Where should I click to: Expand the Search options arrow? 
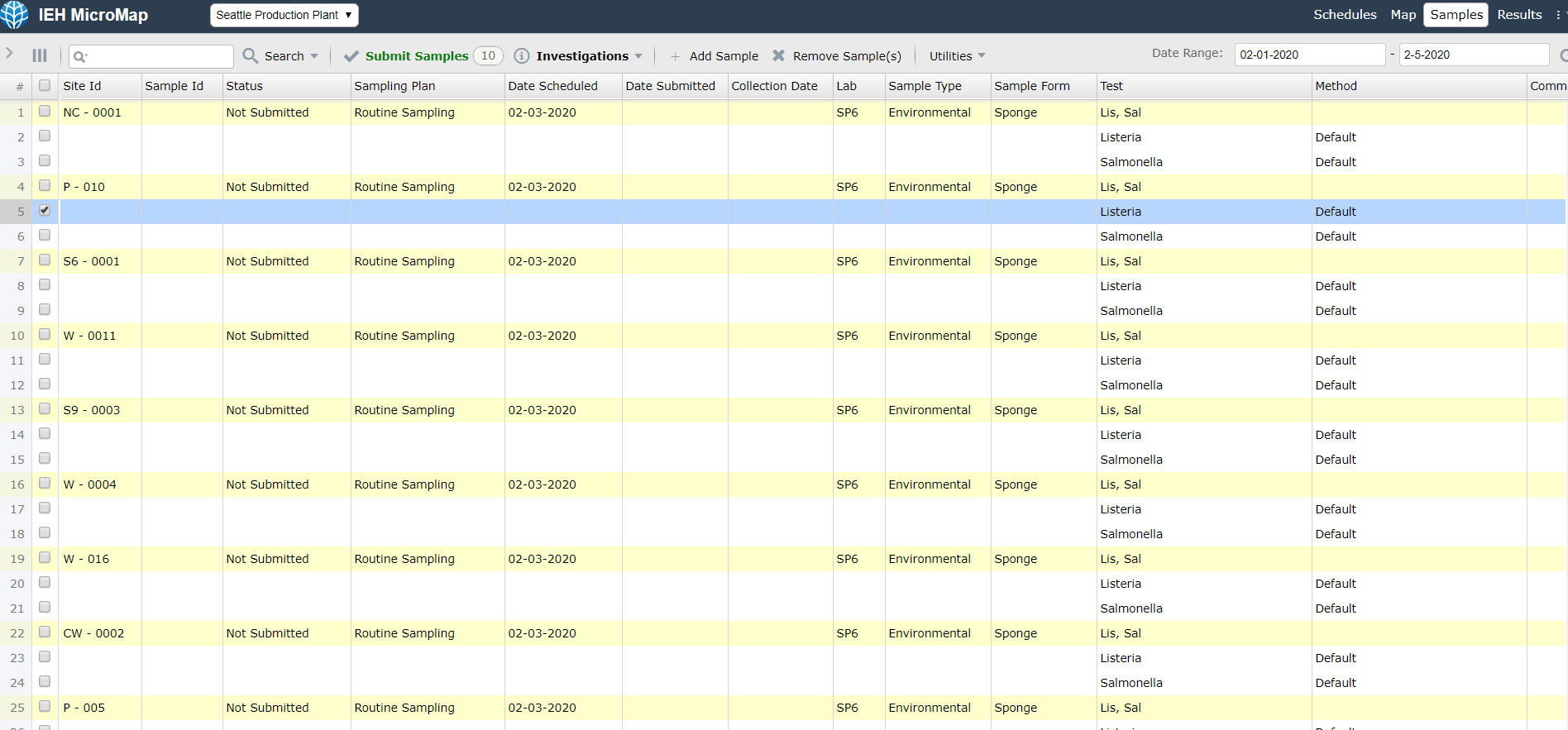coord(314,56)
